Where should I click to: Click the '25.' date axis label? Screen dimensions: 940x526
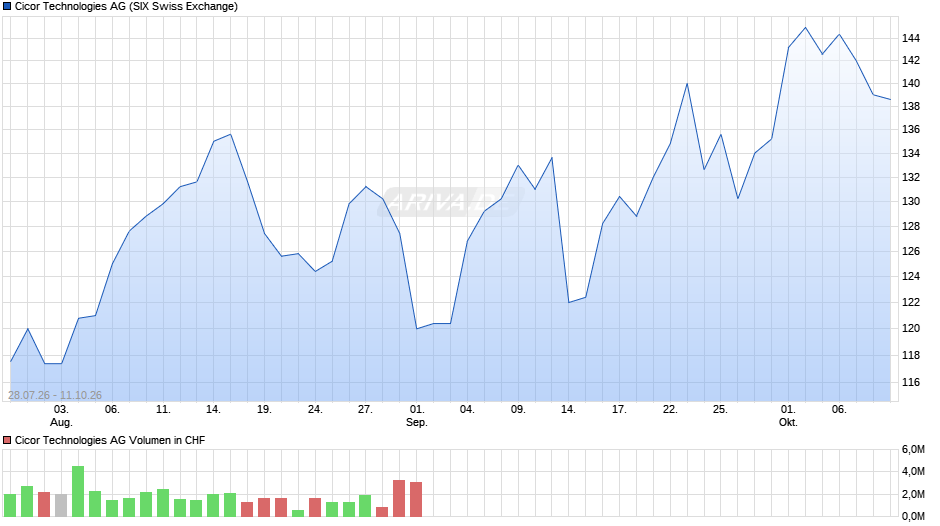point(720,410)
